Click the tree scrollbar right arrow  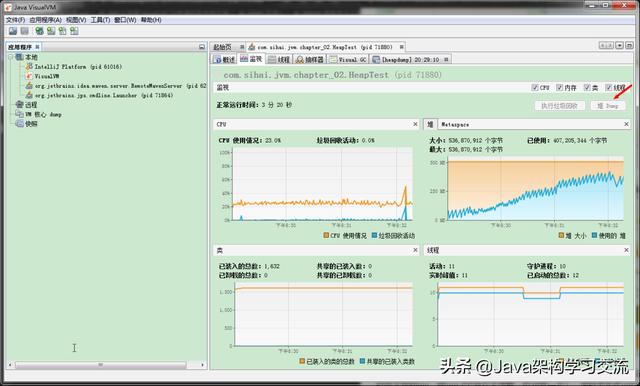(203, 365)
